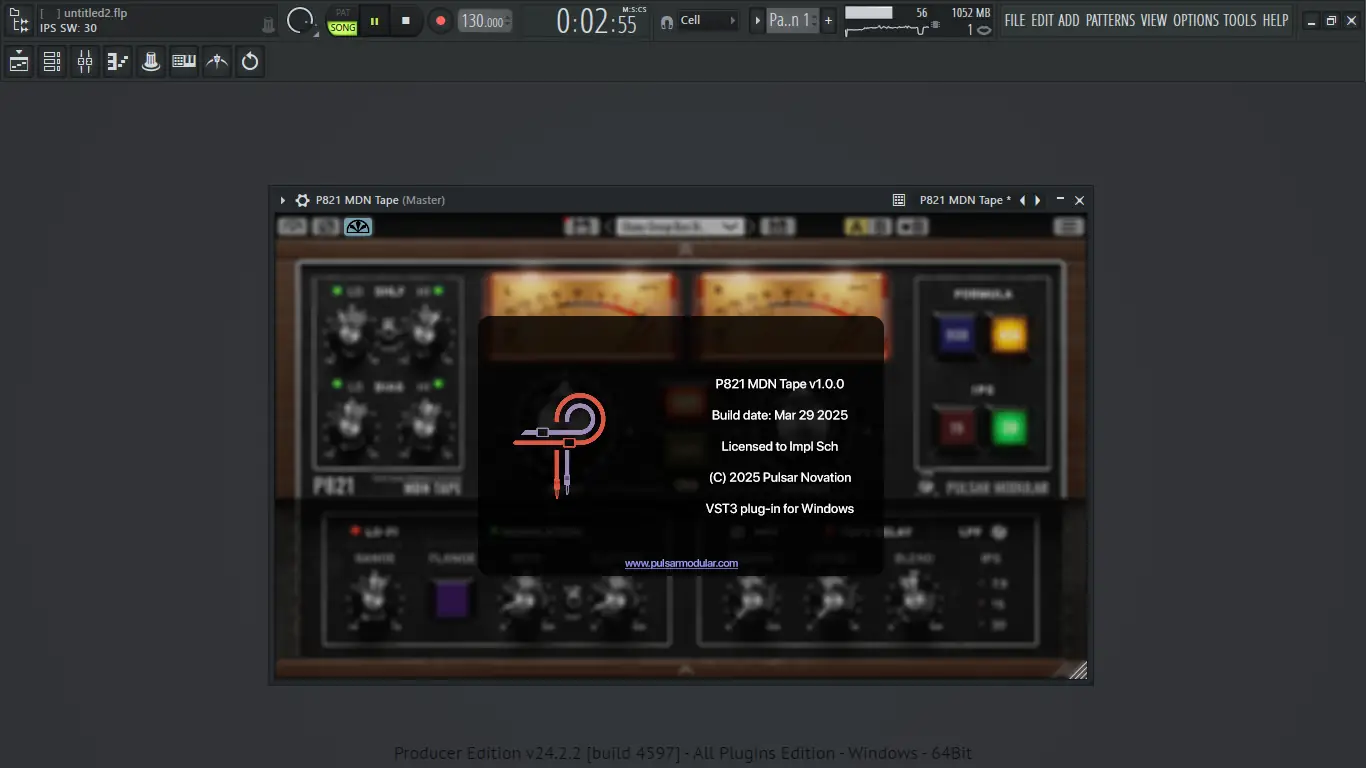Expand the plugin's bottom panel arrow

tap(685, 668)
